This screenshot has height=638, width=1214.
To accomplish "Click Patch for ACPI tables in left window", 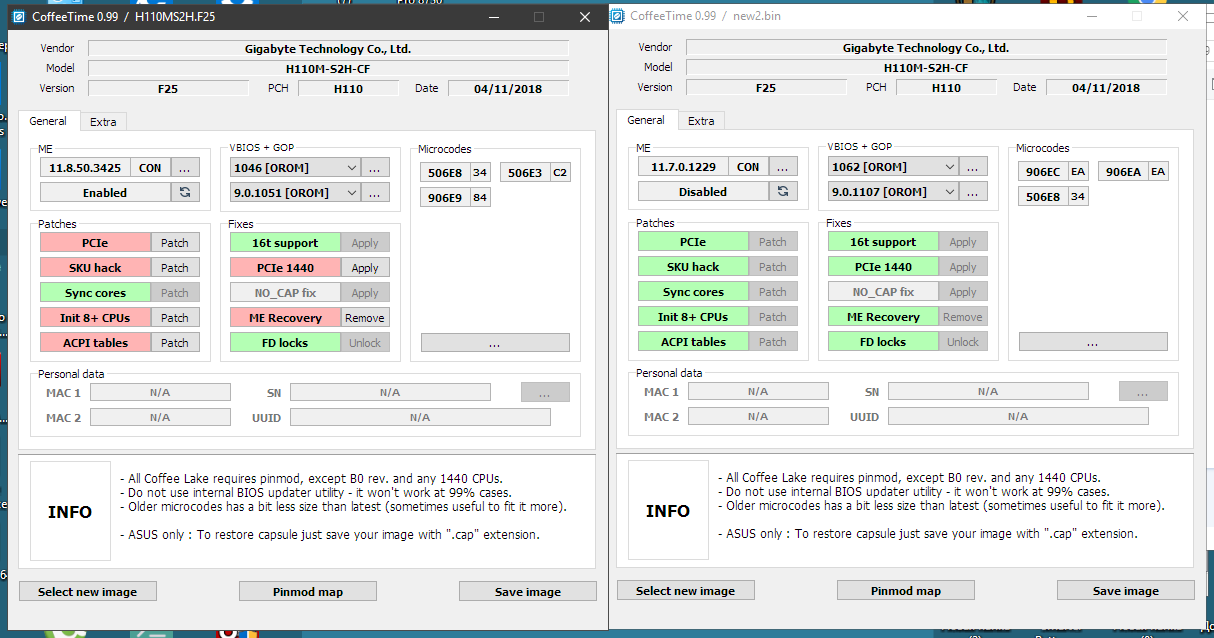I will click(175, 342).
